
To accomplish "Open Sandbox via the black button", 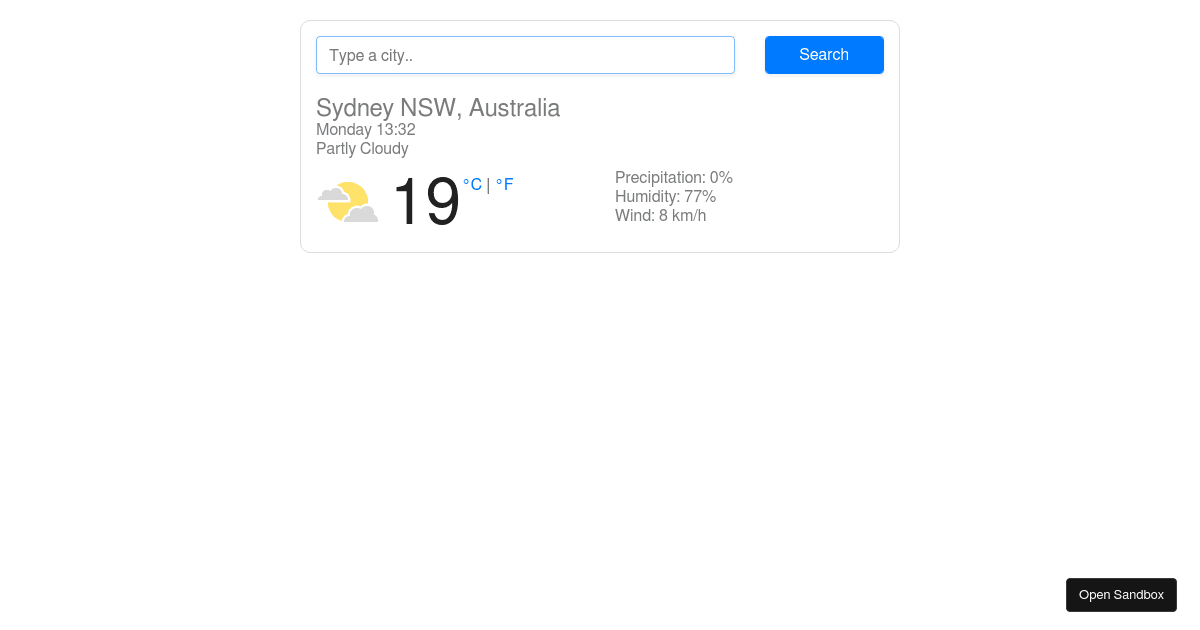I will point(1121,595).
